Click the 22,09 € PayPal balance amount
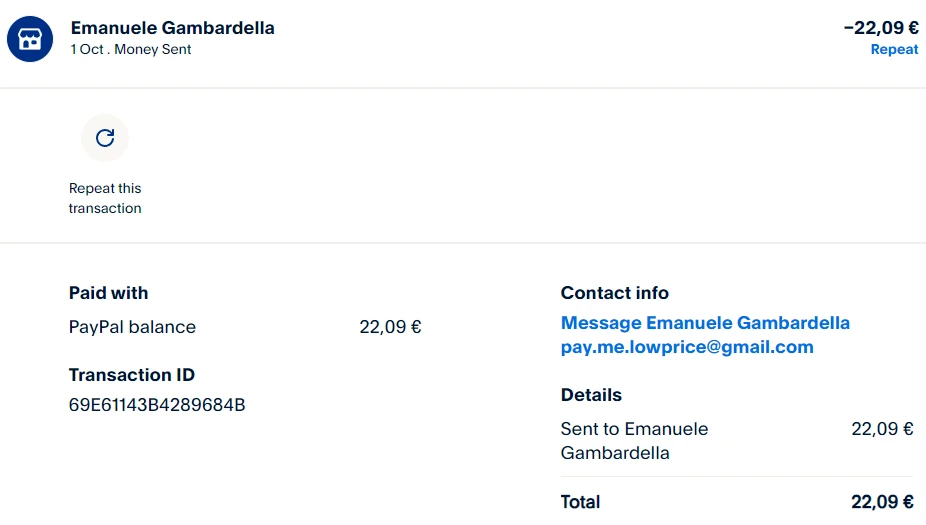The image size is (926, 525). click(x=390, y=327)
